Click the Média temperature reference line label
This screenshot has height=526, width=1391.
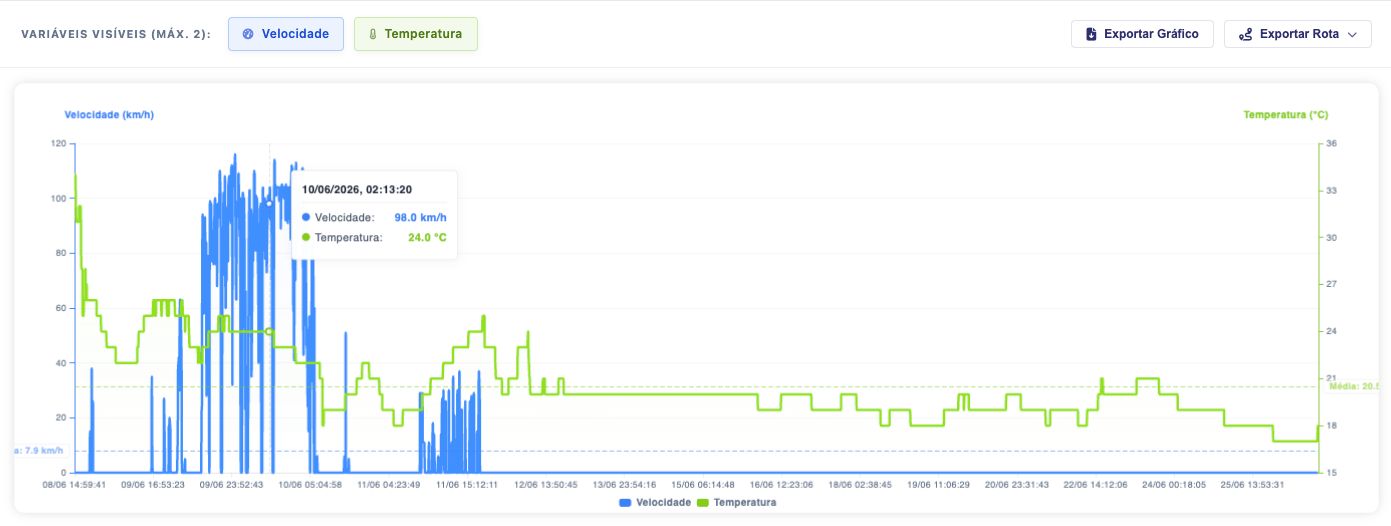1359,386
